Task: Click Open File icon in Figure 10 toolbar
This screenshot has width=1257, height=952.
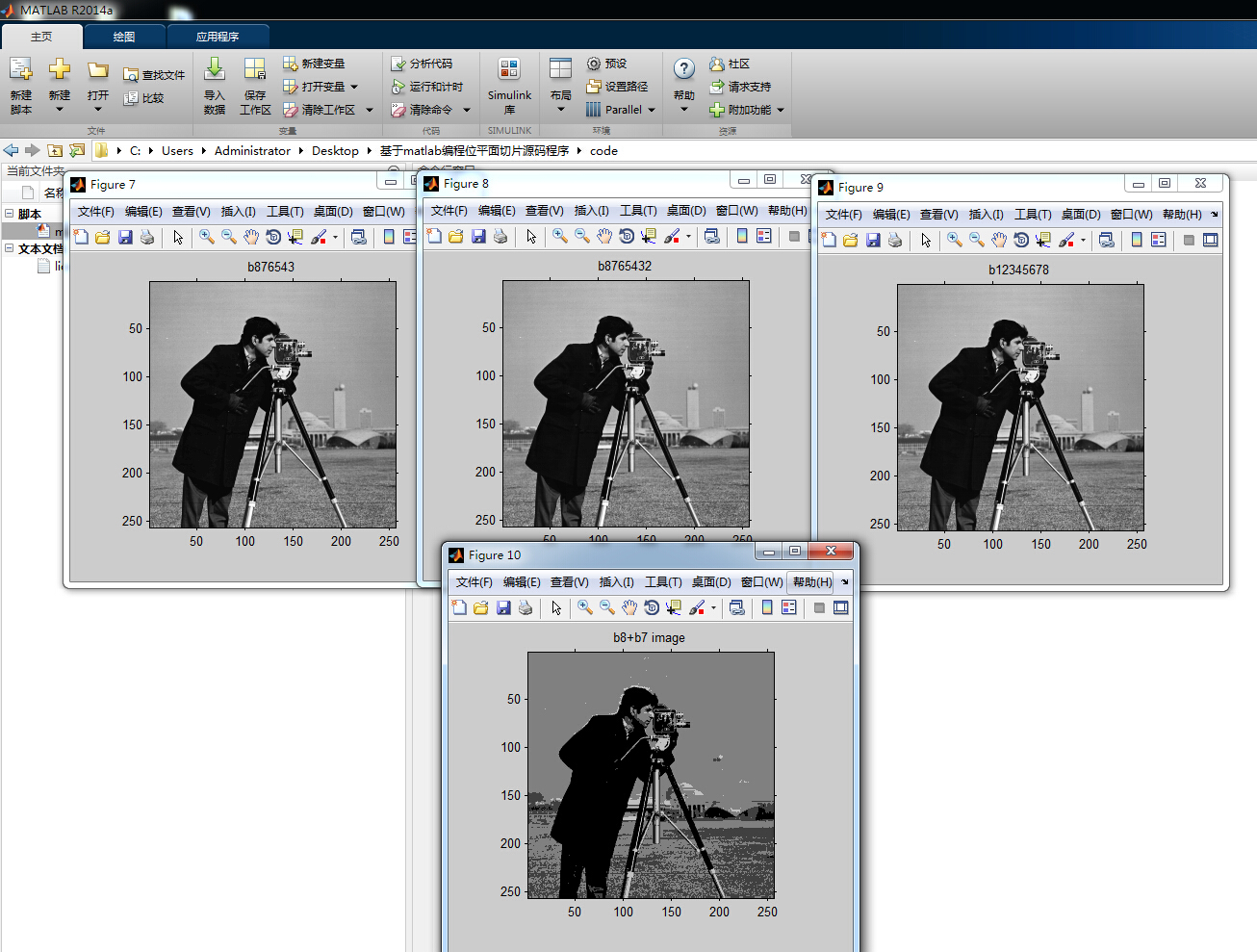Action: pos(481,607)
